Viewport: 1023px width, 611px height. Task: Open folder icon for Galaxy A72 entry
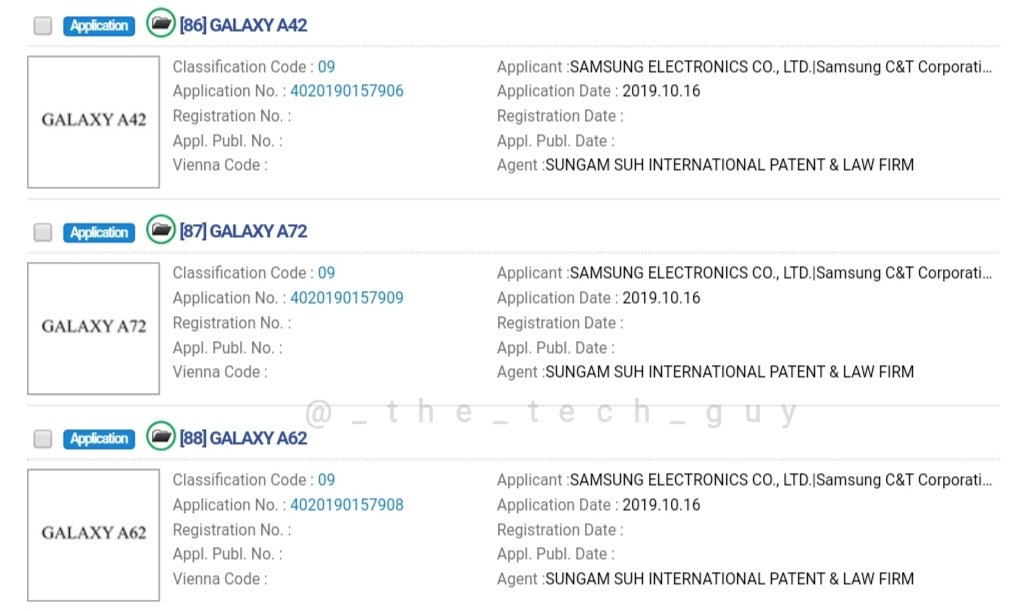(161, 230)
